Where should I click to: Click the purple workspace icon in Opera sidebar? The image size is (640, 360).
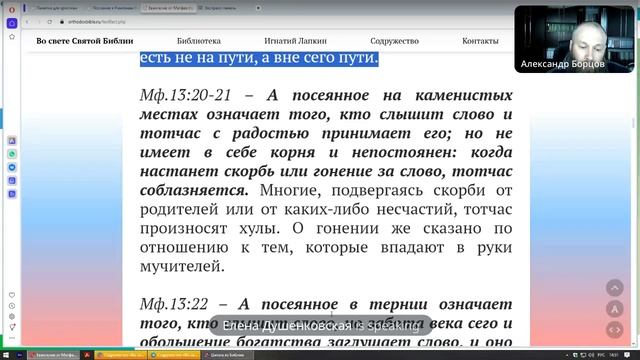(12, 23)
